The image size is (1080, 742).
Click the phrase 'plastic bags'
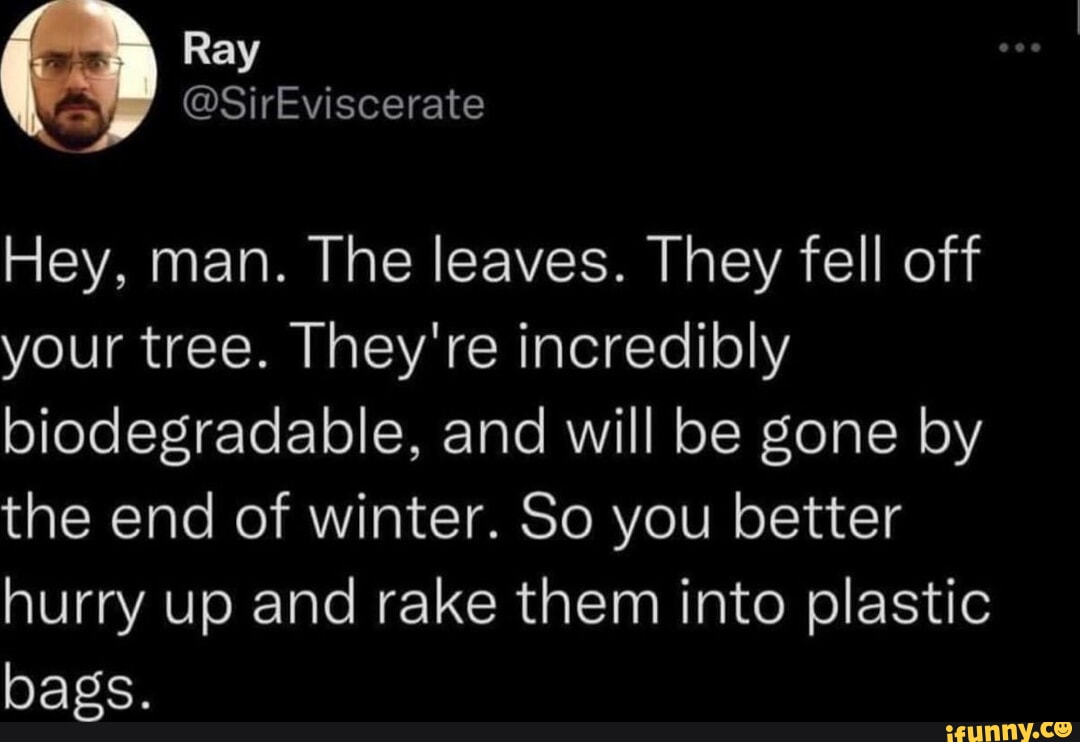pos(900,600)
